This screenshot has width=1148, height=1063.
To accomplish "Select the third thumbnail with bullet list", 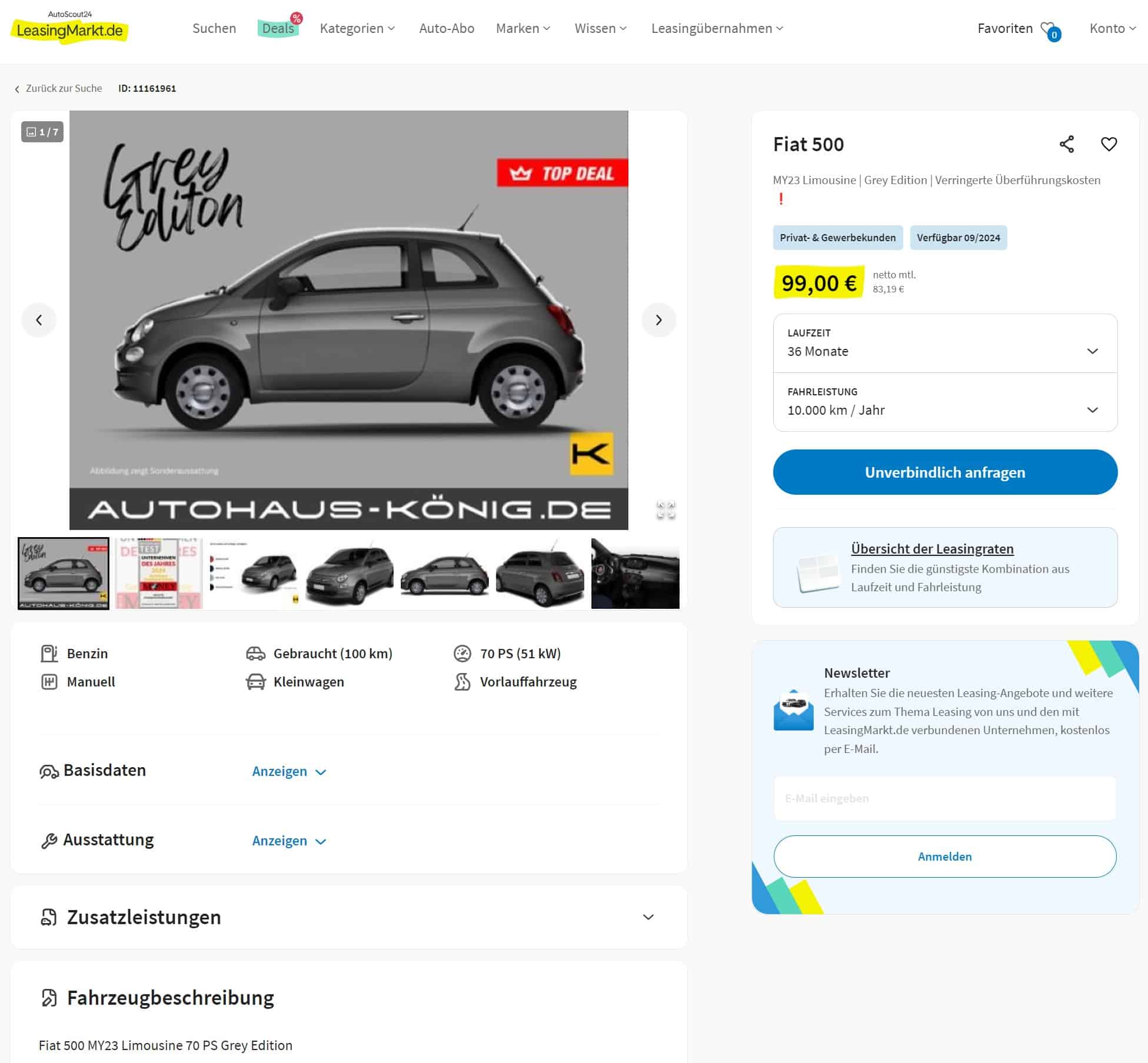I will click(254, 573).
